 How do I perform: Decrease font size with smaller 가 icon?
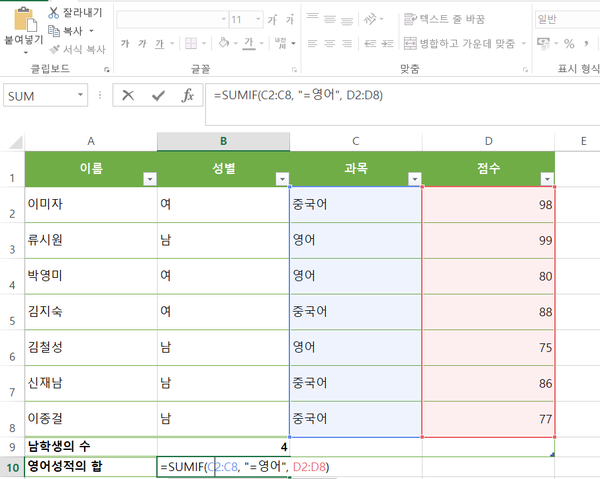pyautogui.click(x=290, y=20)
